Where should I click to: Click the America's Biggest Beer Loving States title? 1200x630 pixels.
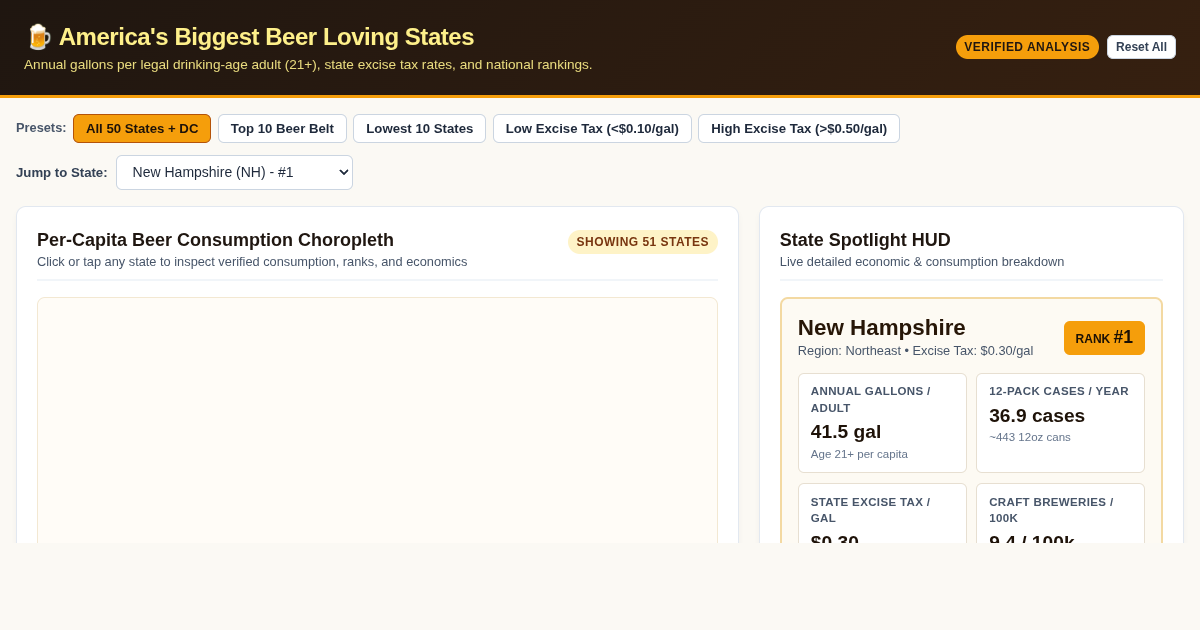(266, 37)
